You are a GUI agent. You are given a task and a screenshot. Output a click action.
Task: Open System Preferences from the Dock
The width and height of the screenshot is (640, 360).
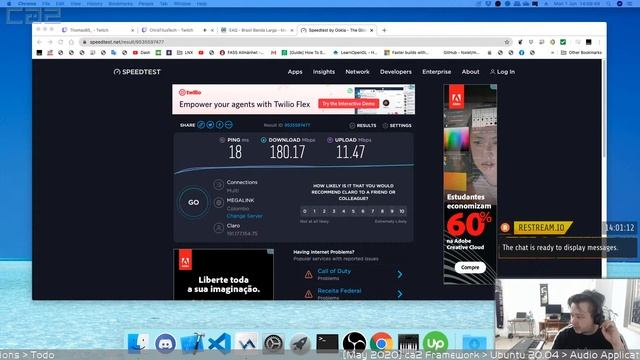click(273, 343)
